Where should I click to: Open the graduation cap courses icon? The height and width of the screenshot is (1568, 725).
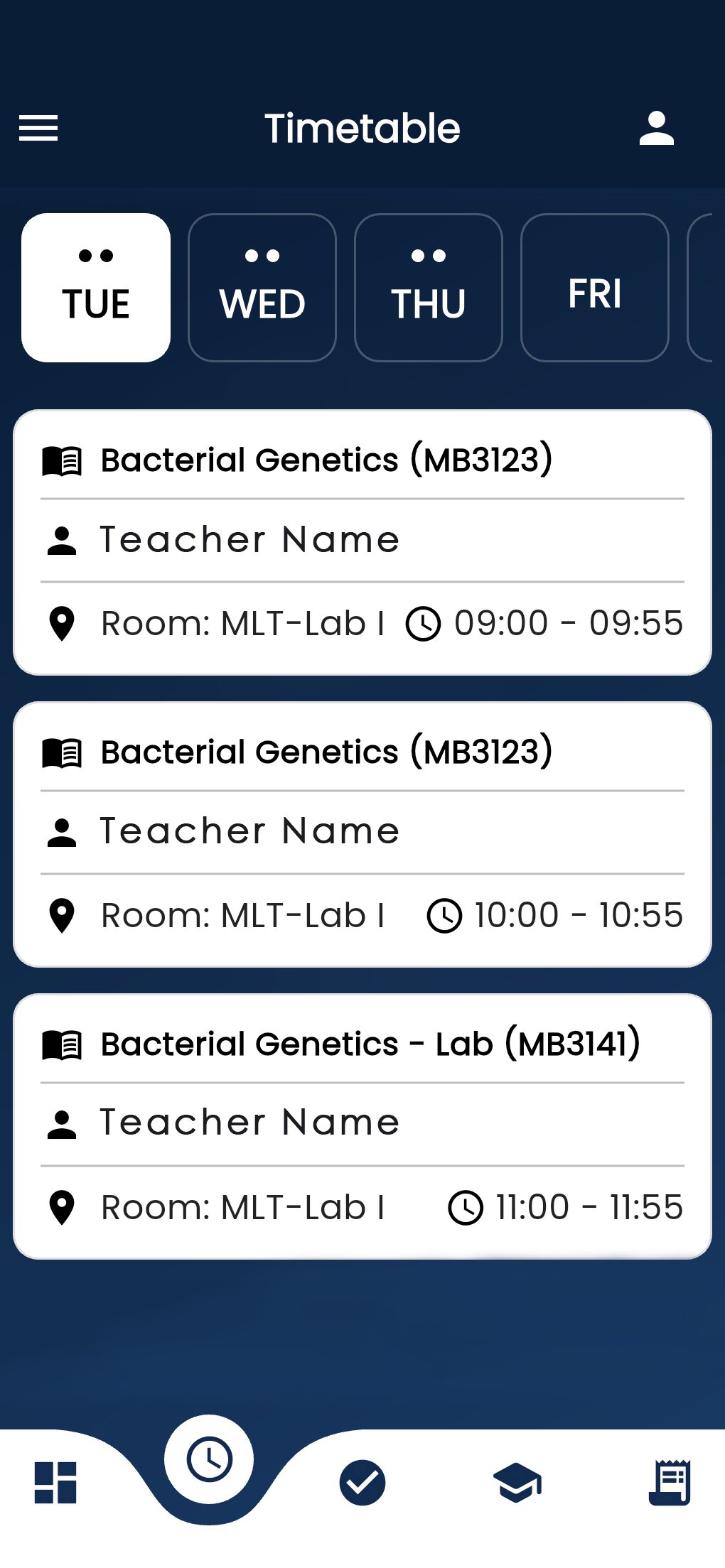tap(517, 1483)
